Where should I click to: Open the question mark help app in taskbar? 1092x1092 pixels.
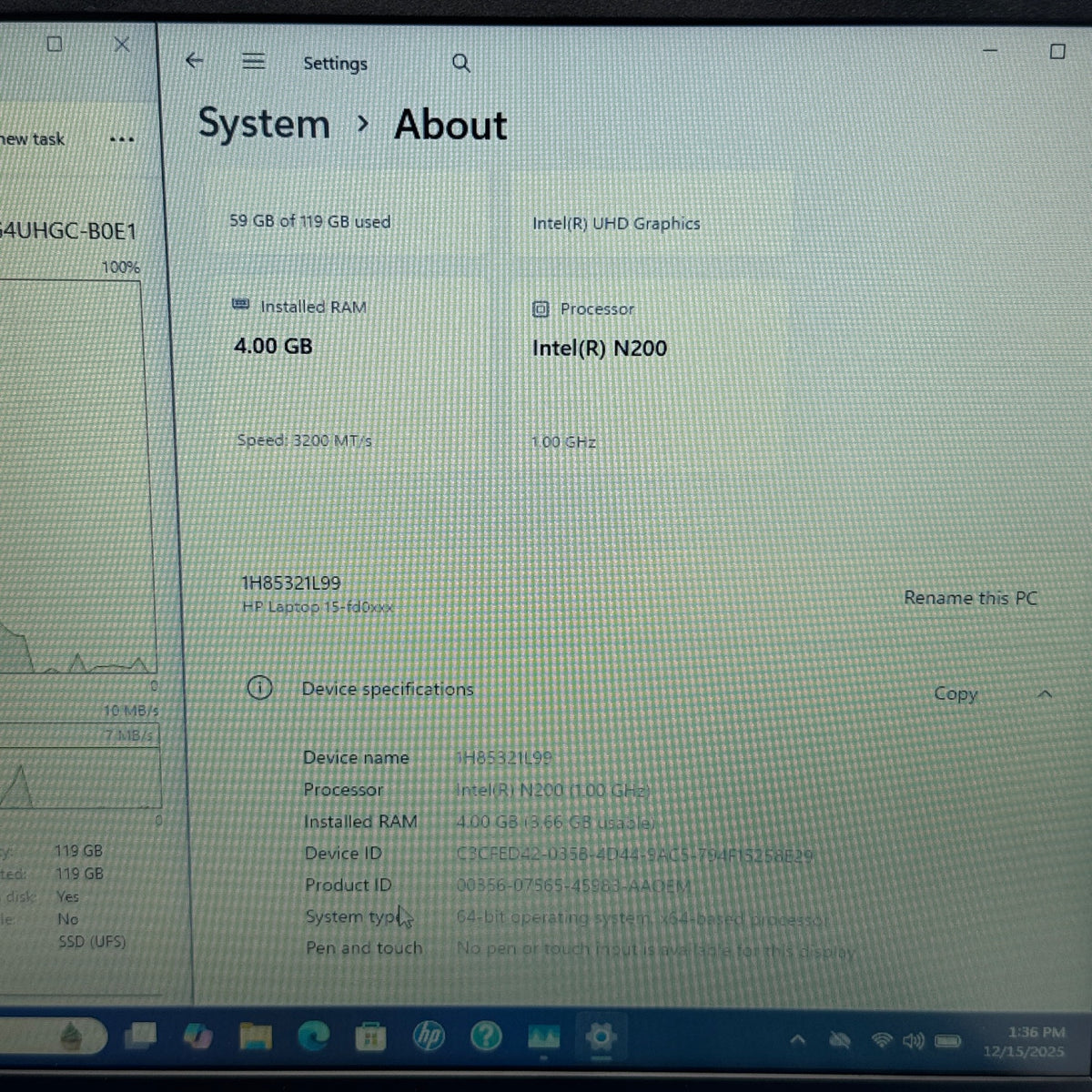tap(486, 1036)
